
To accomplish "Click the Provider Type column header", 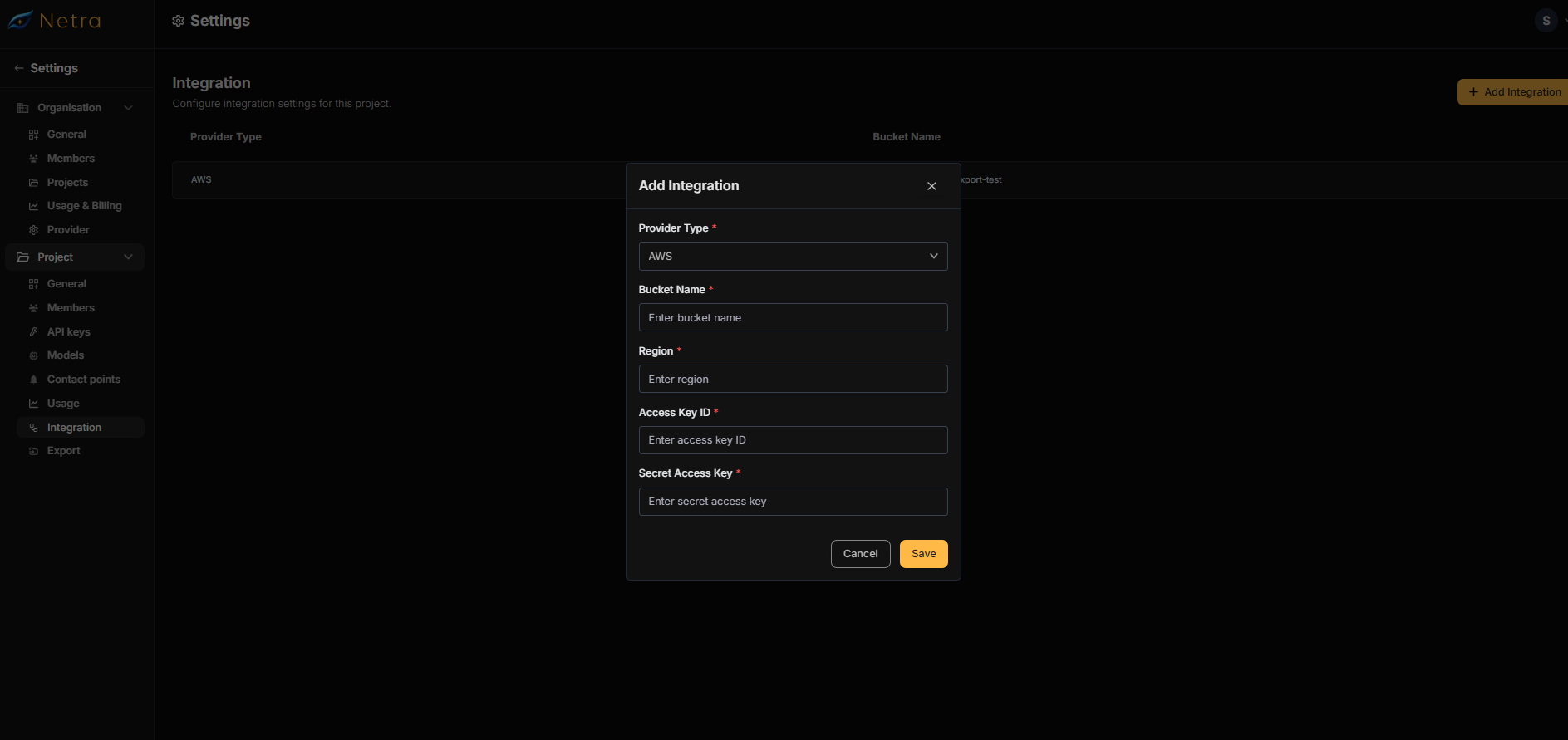I will pos(226,137).
